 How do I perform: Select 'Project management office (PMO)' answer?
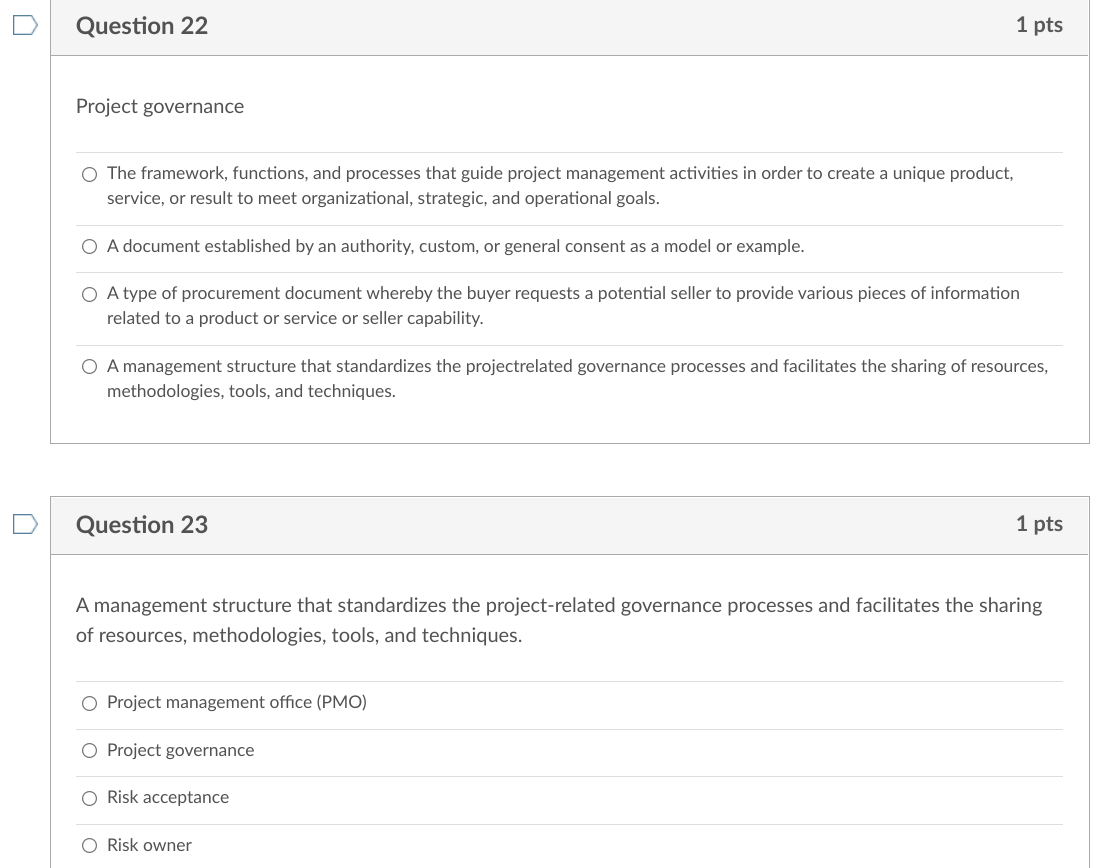[89, 703]
